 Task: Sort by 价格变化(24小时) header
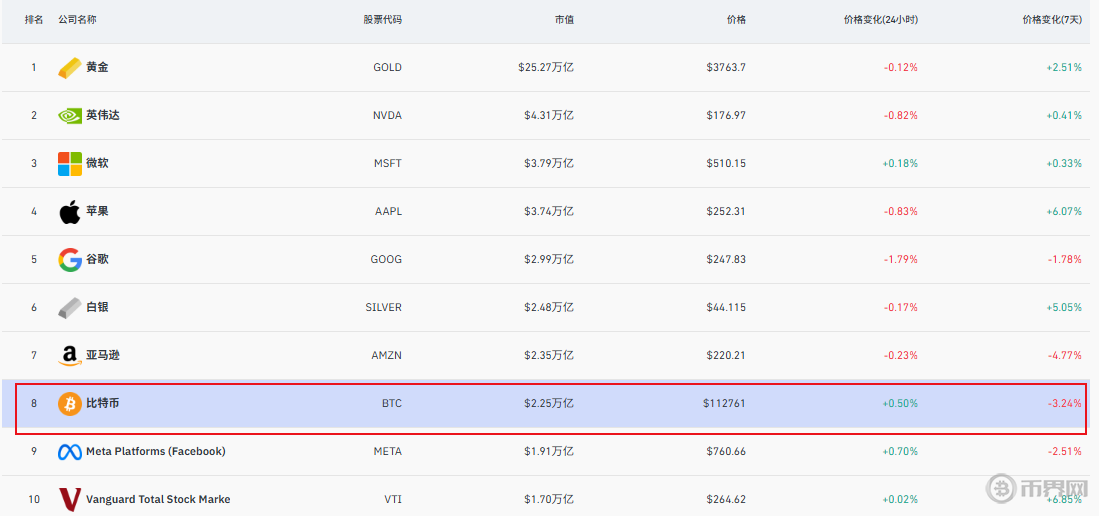pos(880,20)
